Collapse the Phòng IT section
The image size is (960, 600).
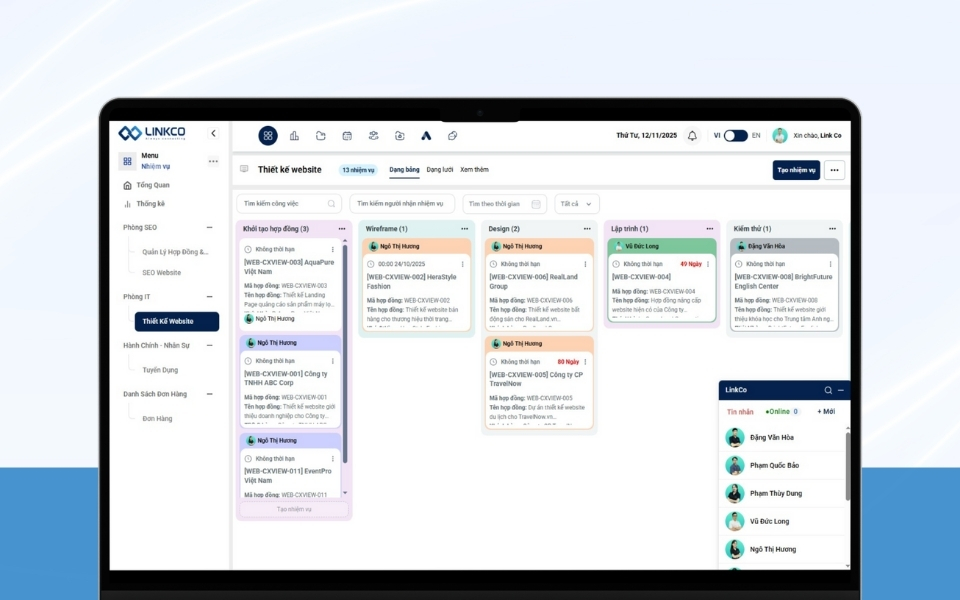pyautogui.click(x=209, y=297)
